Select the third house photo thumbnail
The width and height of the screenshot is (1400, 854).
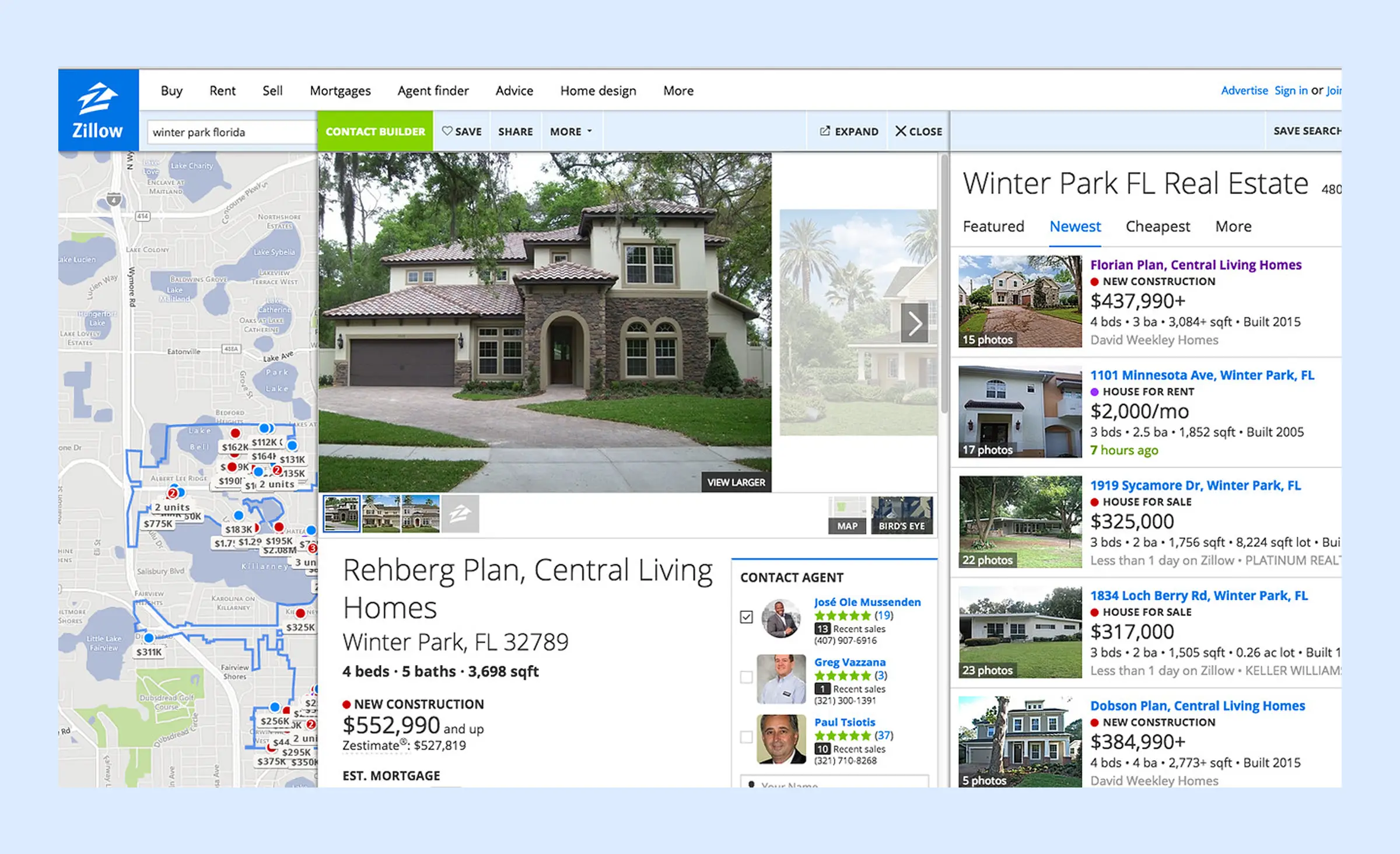click(420, 514)
